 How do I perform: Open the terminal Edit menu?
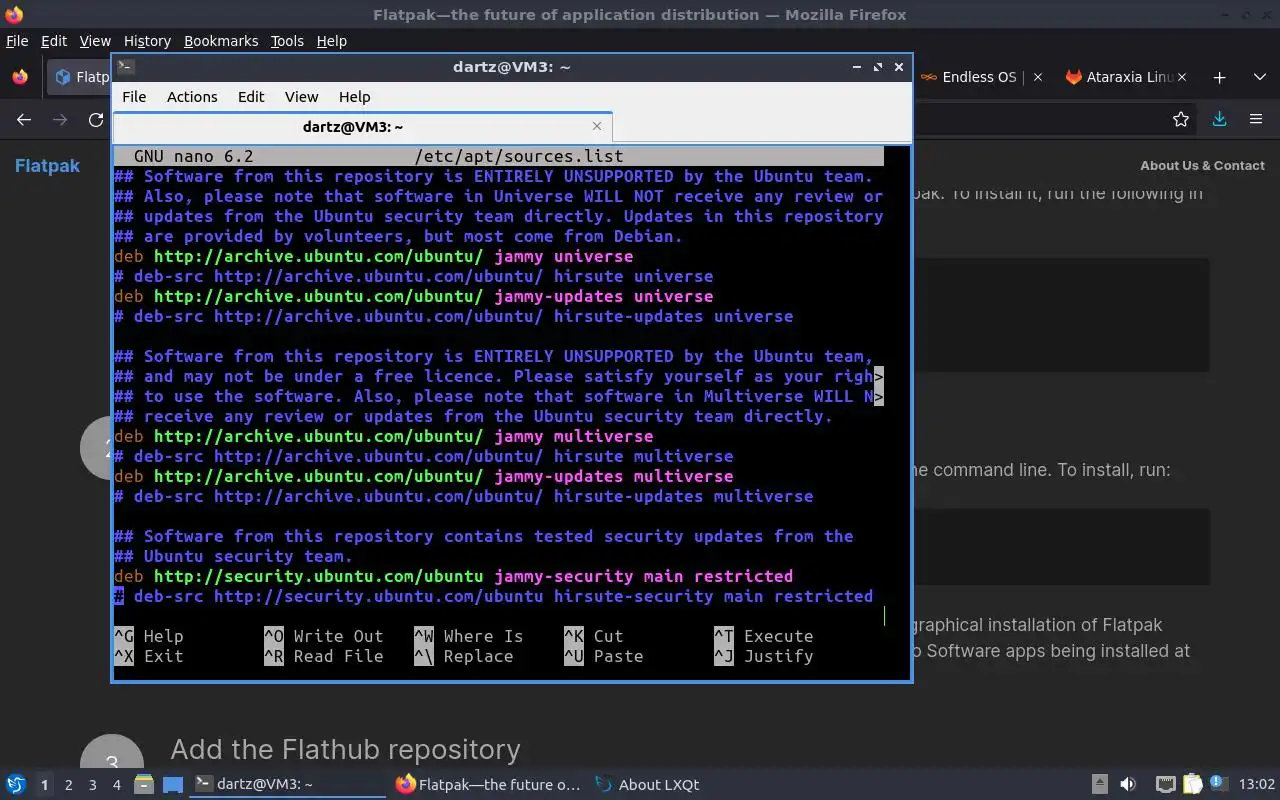tap(251, 97)
